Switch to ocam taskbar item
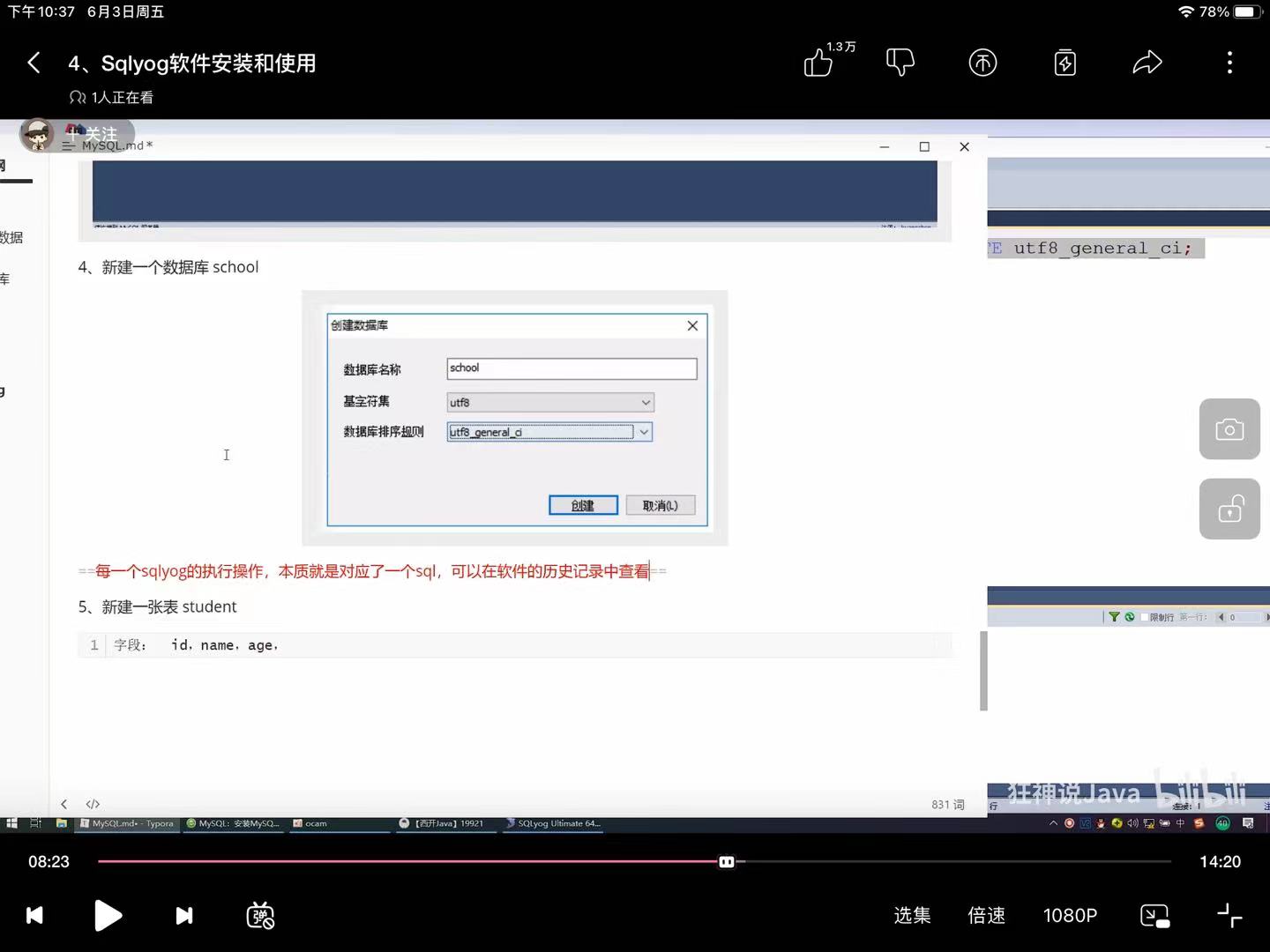Screen dimensions: 1270x952 340,823
